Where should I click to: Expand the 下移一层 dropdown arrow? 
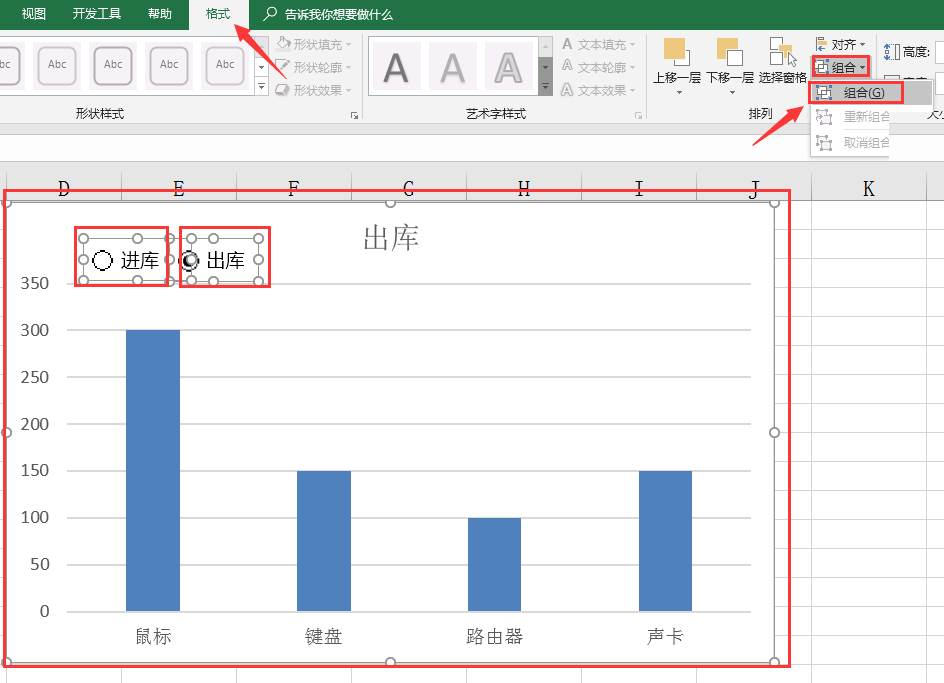pyautogui.click(x=732, y=93)
